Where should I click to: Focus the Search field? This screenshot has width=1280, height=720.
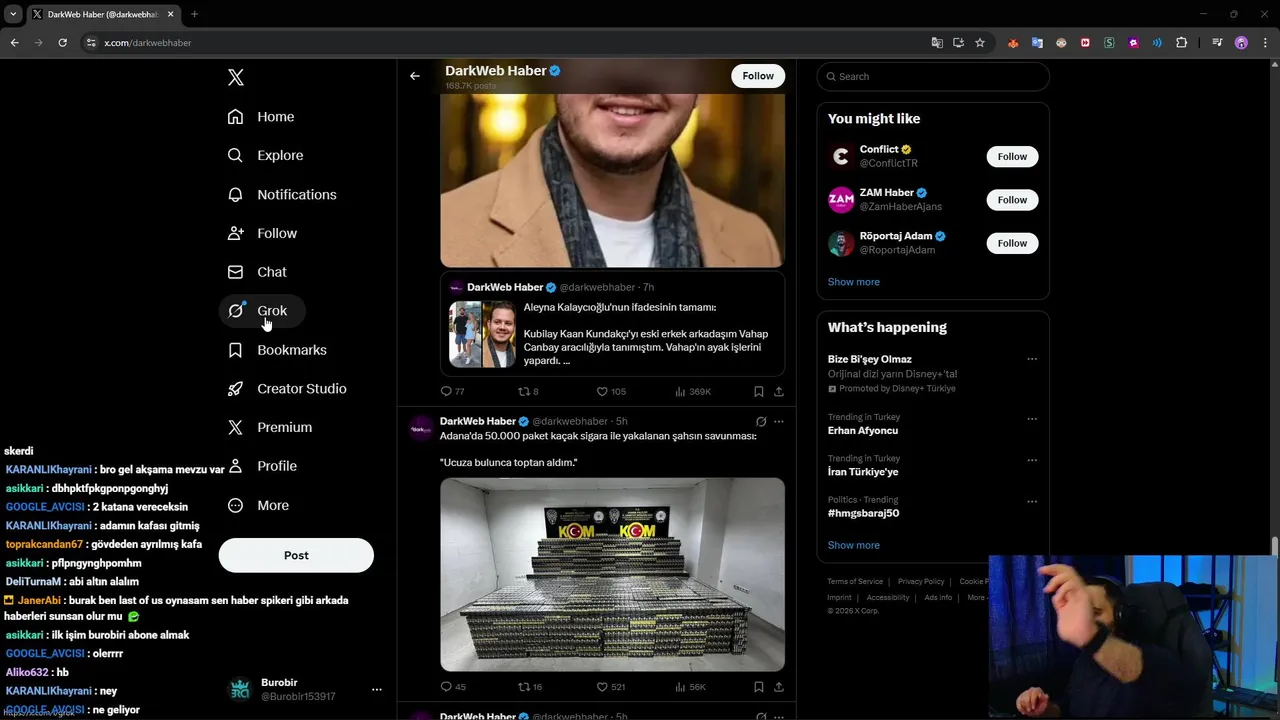(933, 76)
